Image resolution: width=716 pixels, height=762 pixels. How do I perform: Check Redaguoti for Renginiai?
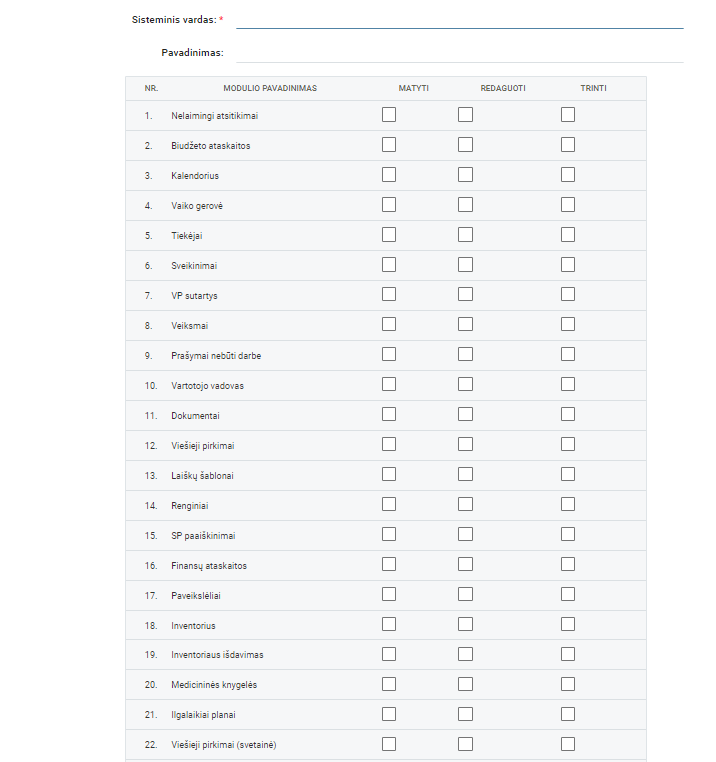[465, 505]
